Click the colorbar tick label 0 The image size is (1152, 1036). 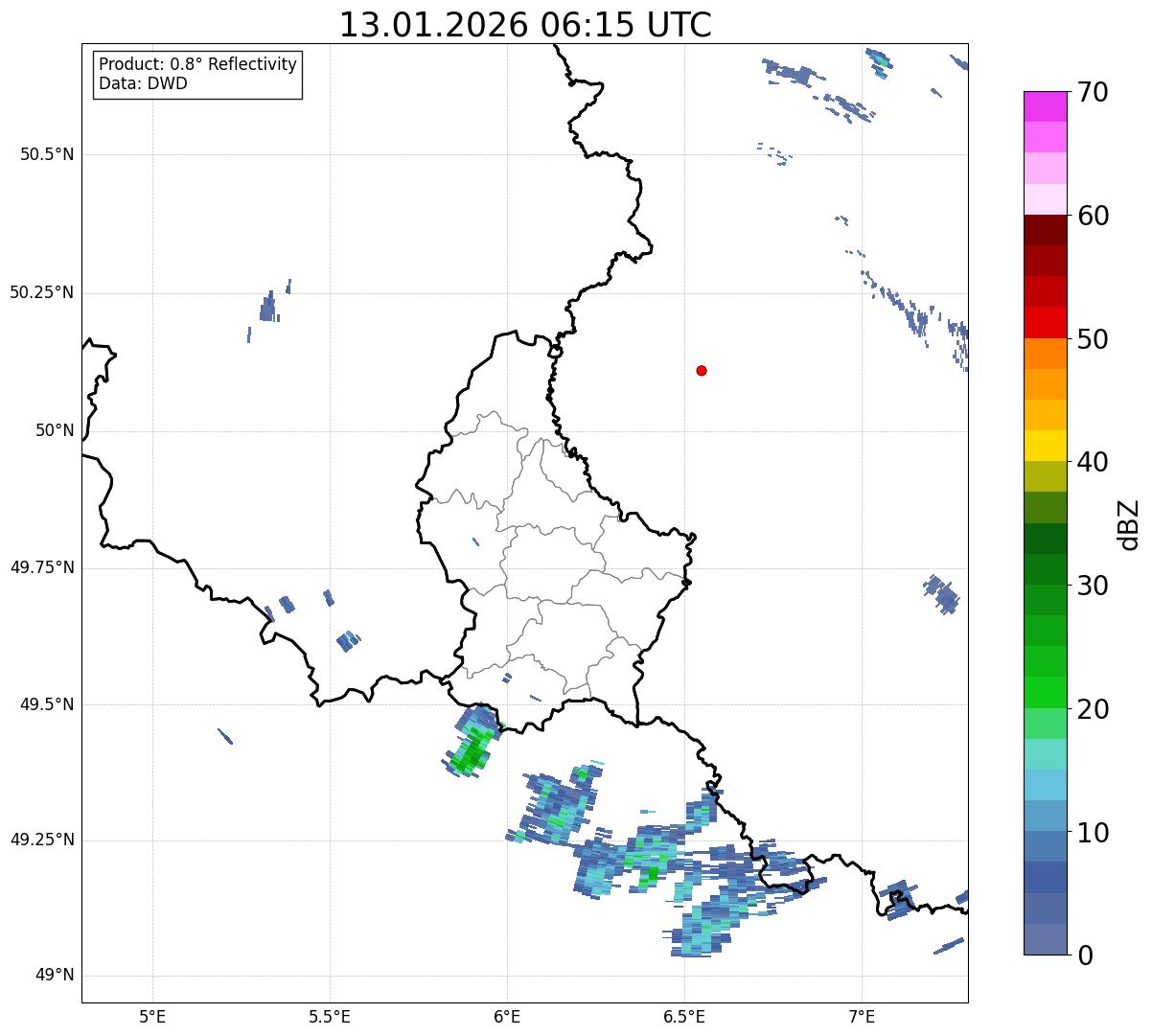(x=1085, y=955)
